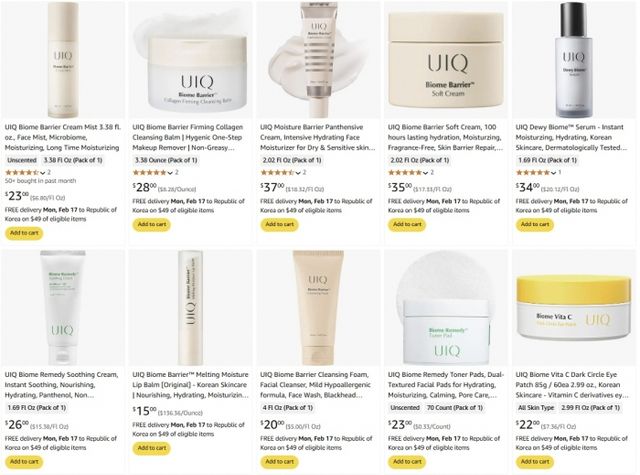This screenshot has width=640, height=475.
Task: Add the Vita C Eye Patch to cart
Action: click(535, 462)
